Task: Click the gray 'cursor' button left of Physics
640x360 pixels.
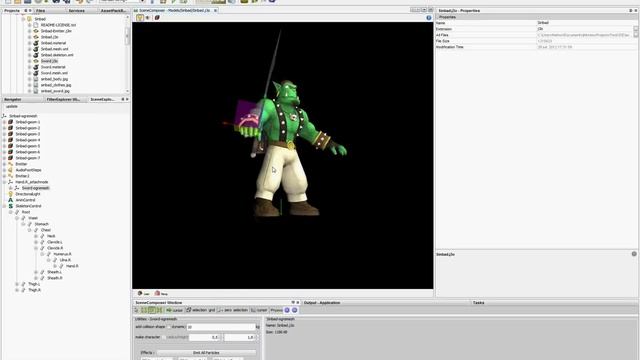Action: 259,310
